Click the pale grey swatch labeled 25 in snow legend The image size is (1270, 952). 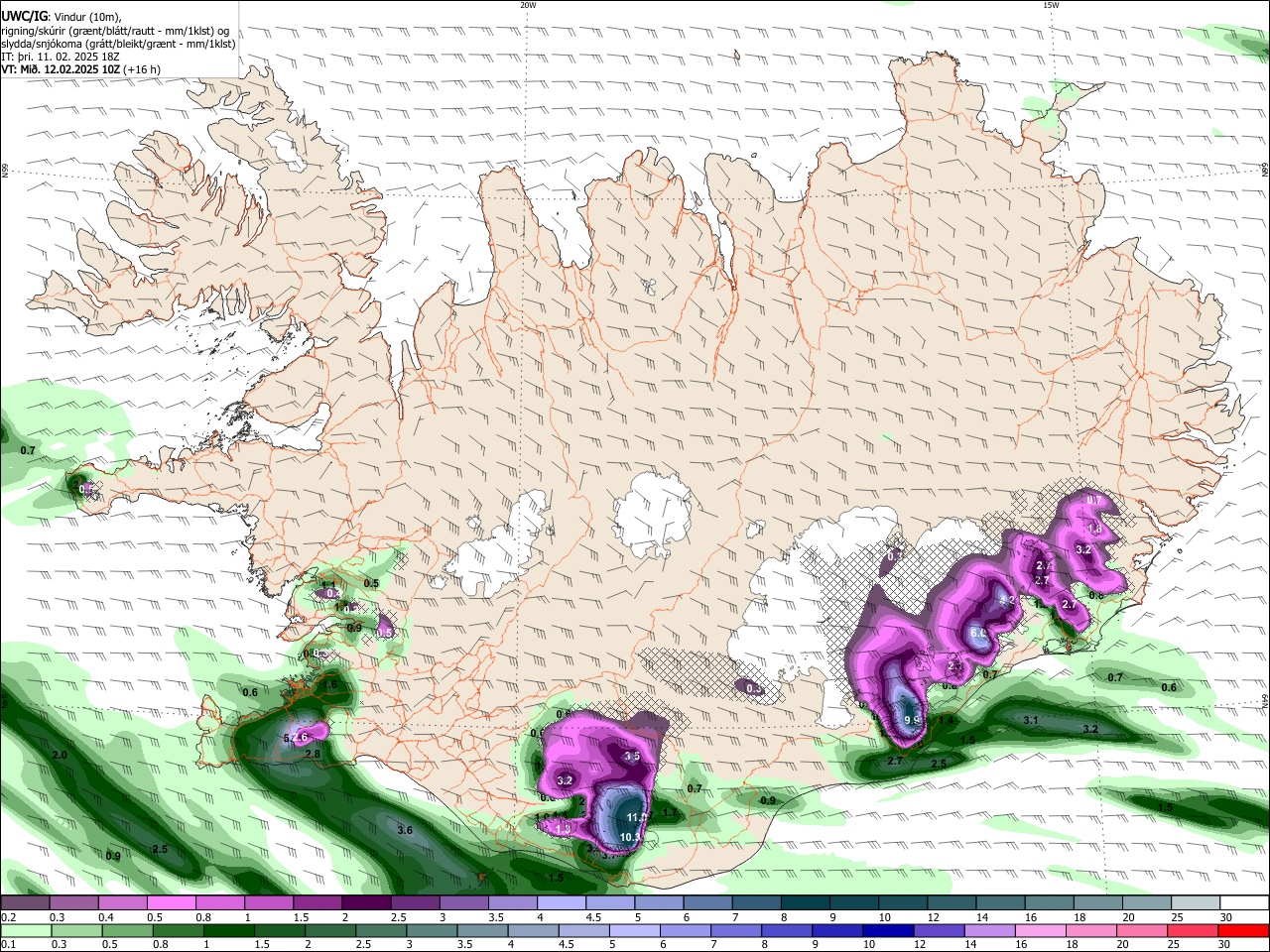click(x=1197, y=902)
